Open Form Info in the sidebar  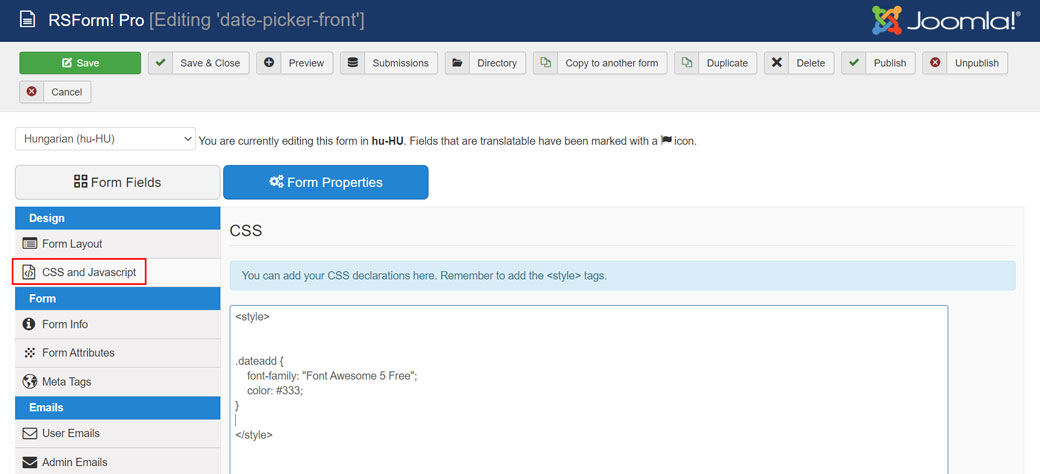click(117, 324)
